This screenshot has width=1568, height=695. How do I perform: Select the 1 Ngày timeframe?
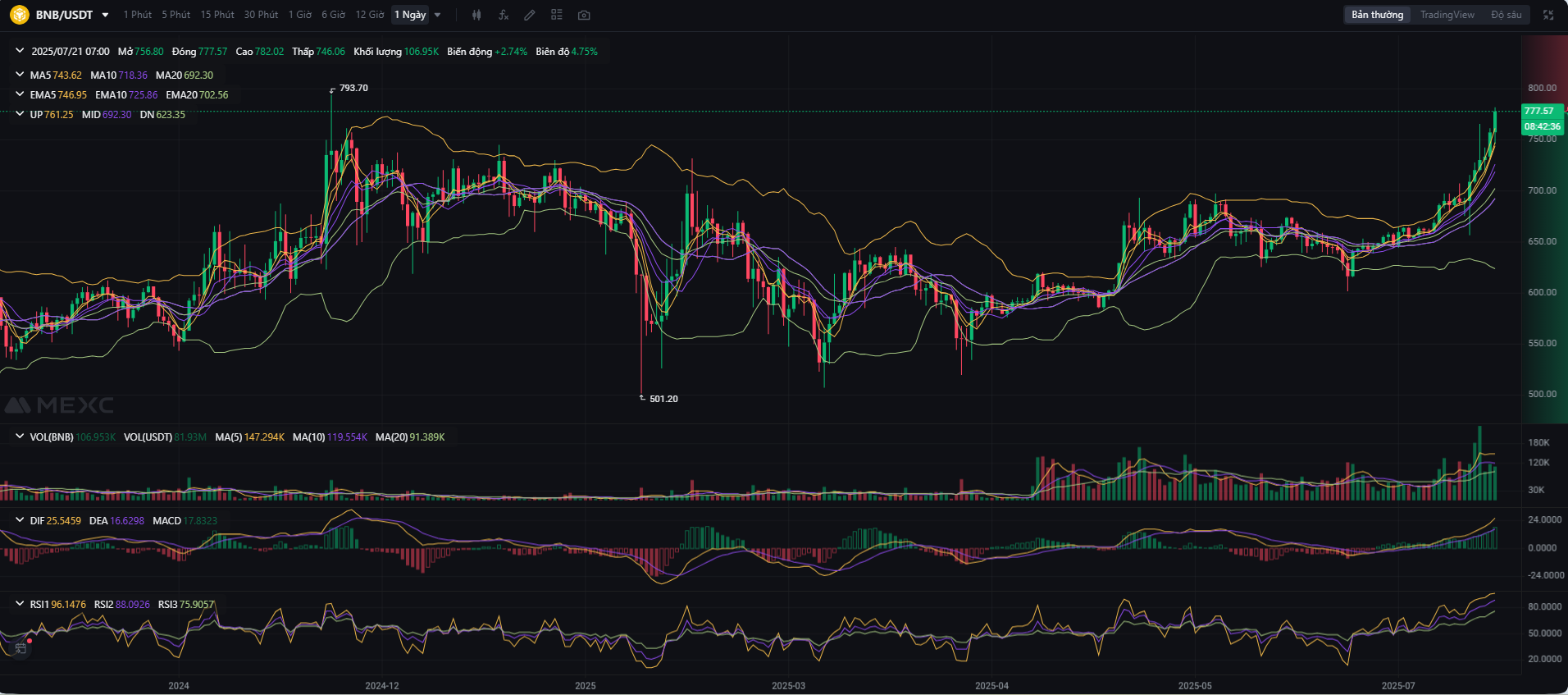point(410,15)
